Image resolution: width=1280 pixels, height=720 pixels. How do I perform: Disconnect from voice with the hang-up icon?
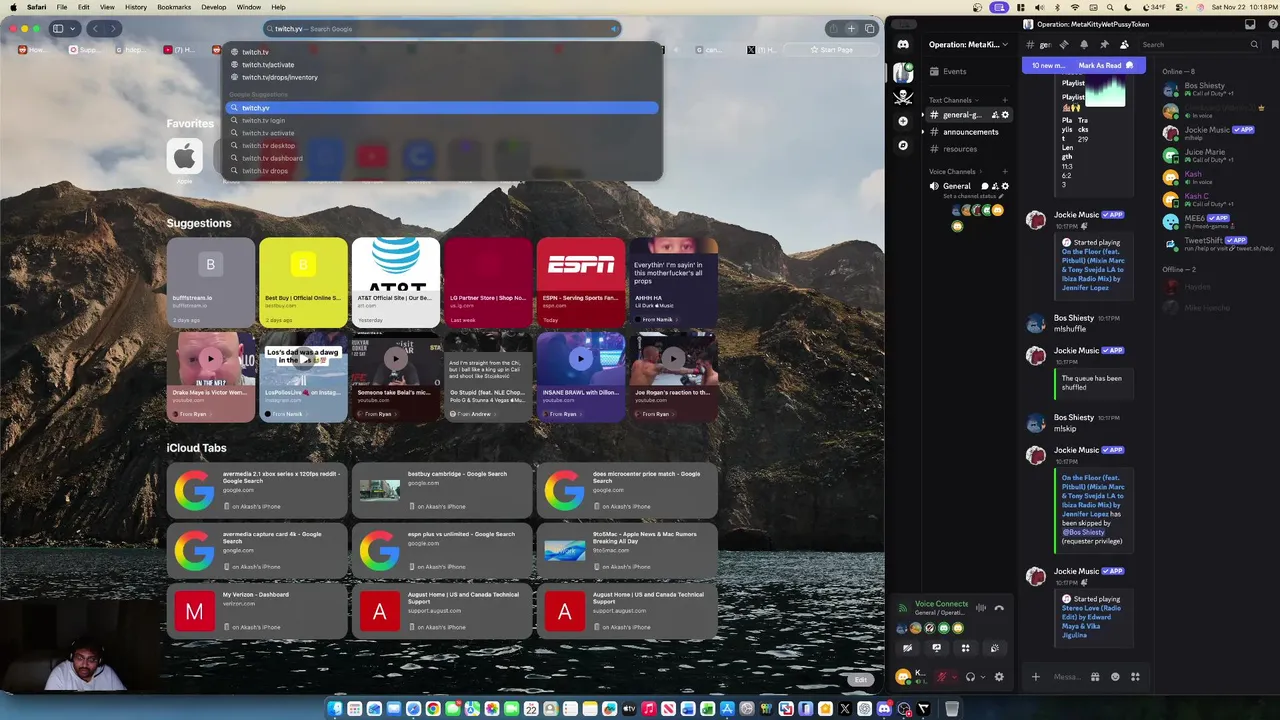999,608
